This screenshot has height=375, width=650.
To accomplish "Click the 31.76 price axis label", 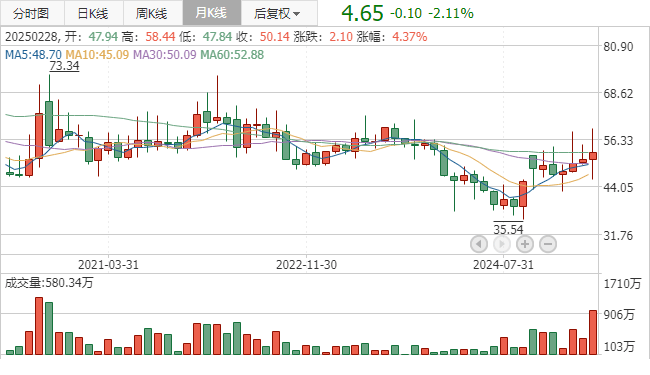I will click(x=618, y=236).
